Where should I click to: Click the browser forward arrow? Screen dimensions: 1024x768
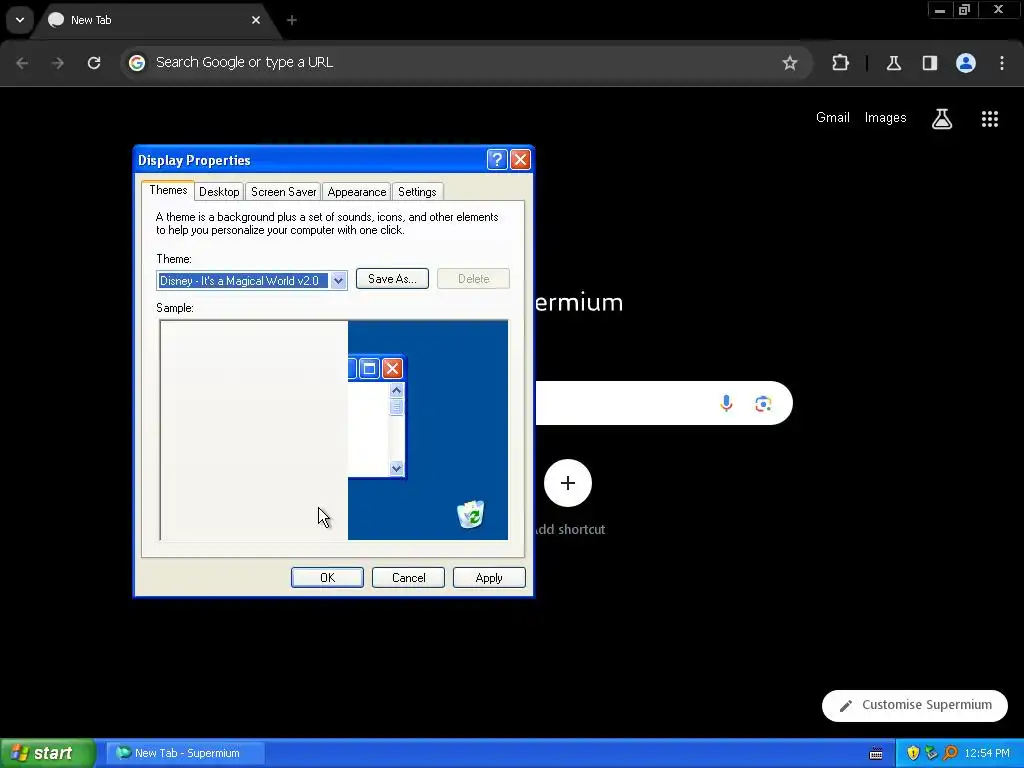coord(58,63)
